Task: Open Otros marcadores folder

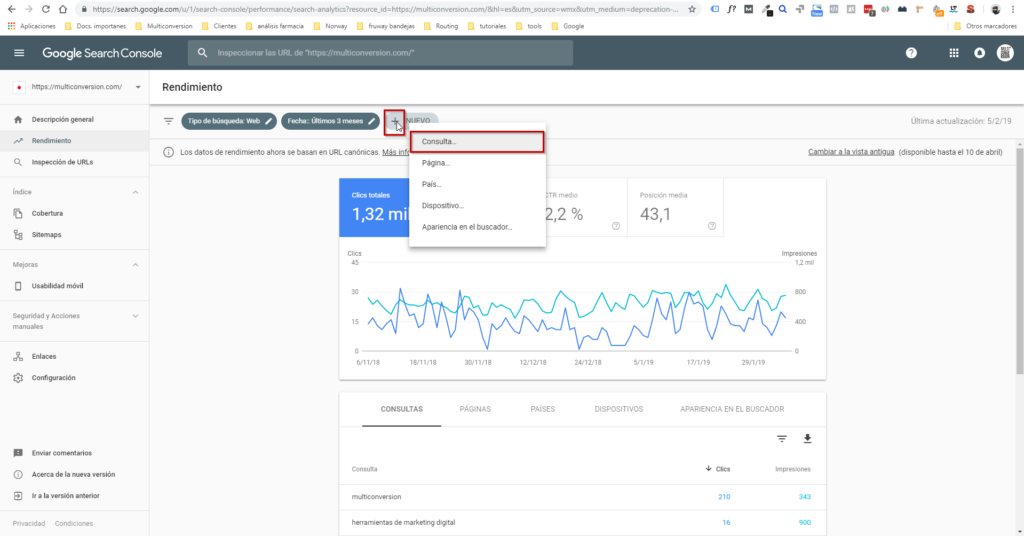Action: (985, 26)
